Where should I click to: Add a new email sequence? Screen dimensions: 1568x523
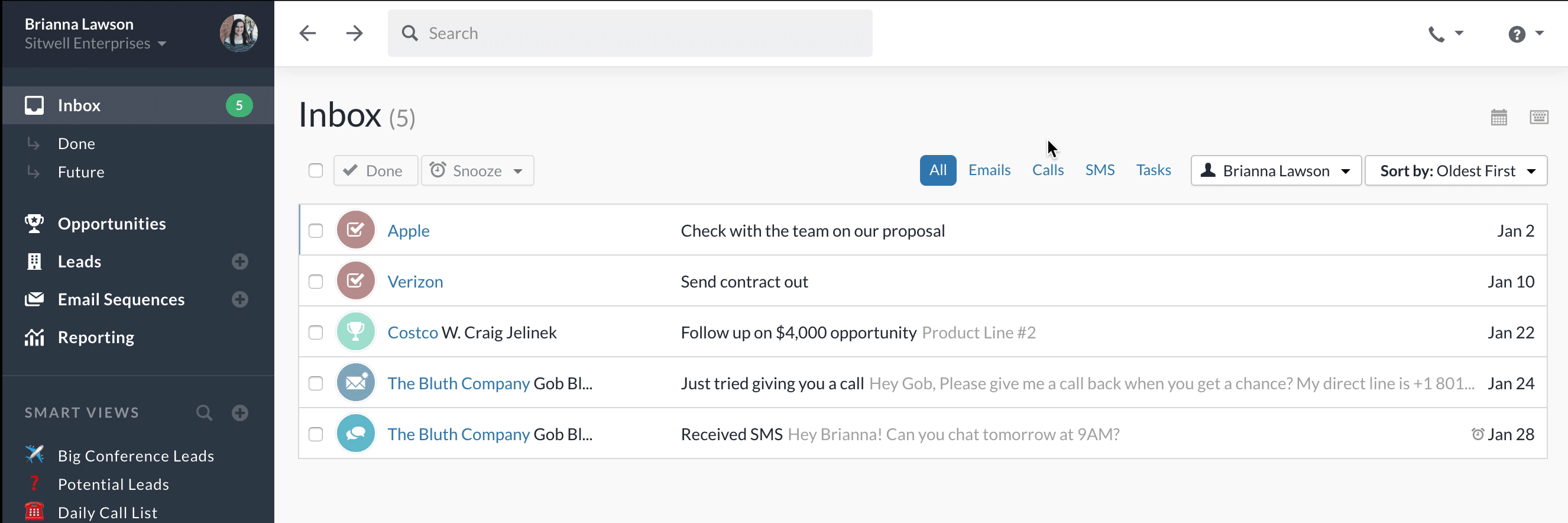point(240,299)
